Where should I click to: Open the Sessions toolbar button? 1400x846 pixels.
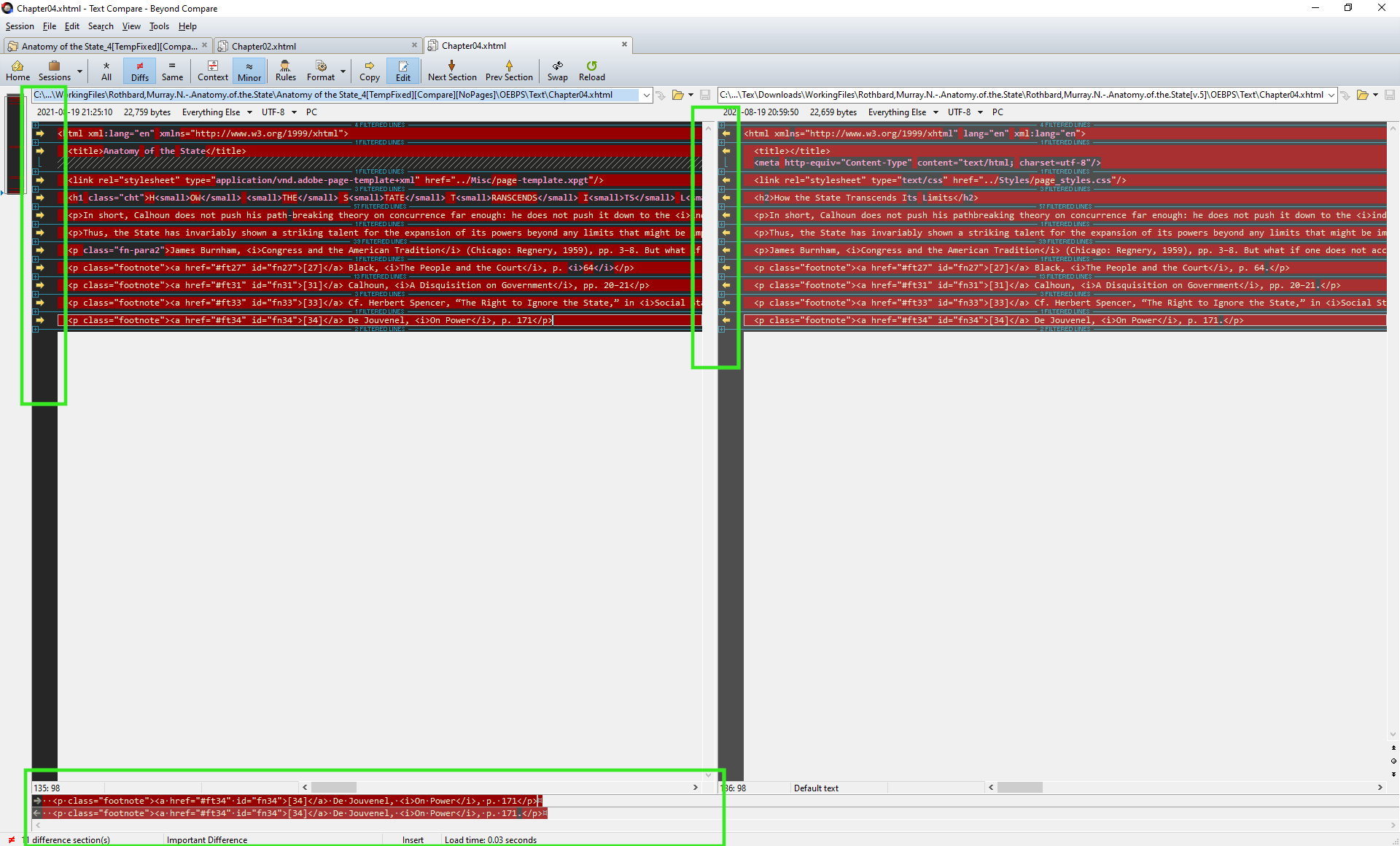[x=54, y=70]
